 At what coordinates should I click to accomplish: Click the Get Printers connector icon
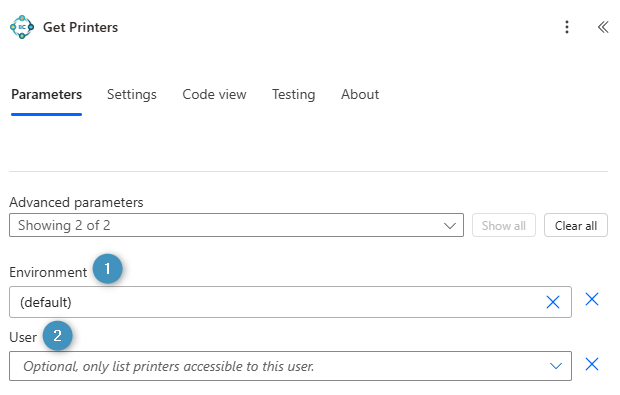22,27
